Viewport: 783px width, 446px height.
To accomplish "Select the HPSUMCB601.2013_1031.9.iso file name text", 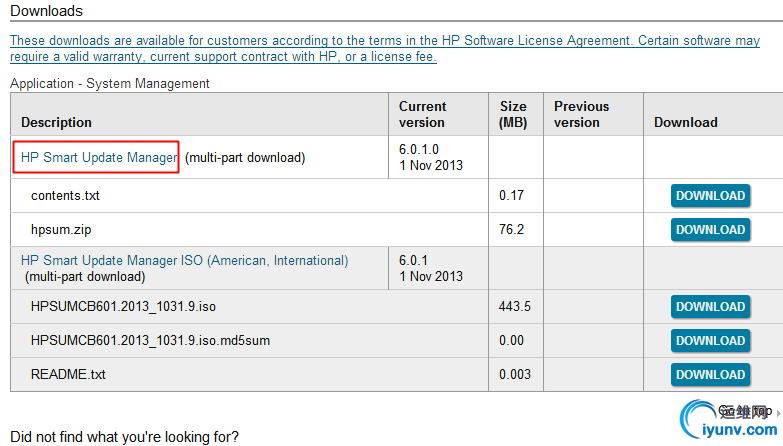I will (123, 307).
